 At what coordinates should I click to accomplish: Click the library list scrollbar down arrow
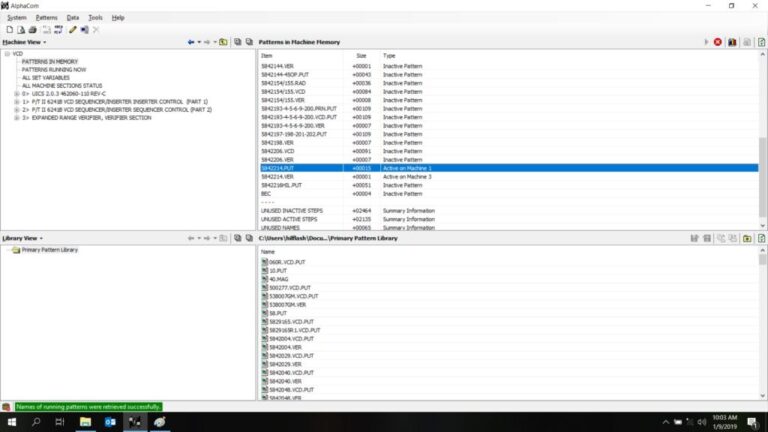coord(763,396)
